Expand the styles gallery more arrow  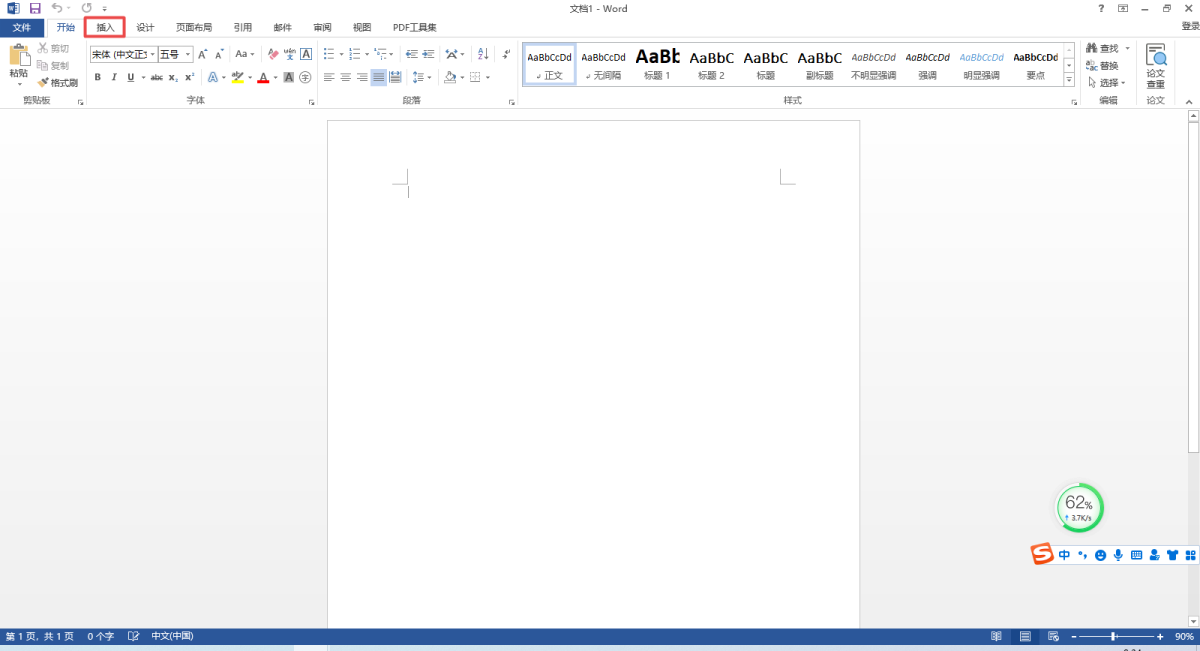(x=1069, y=80)
